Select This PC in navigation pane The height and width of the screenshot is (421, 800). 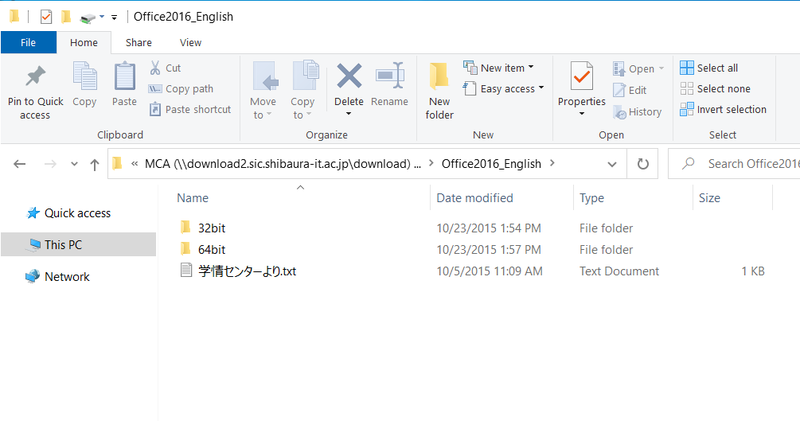click(78, 244)
